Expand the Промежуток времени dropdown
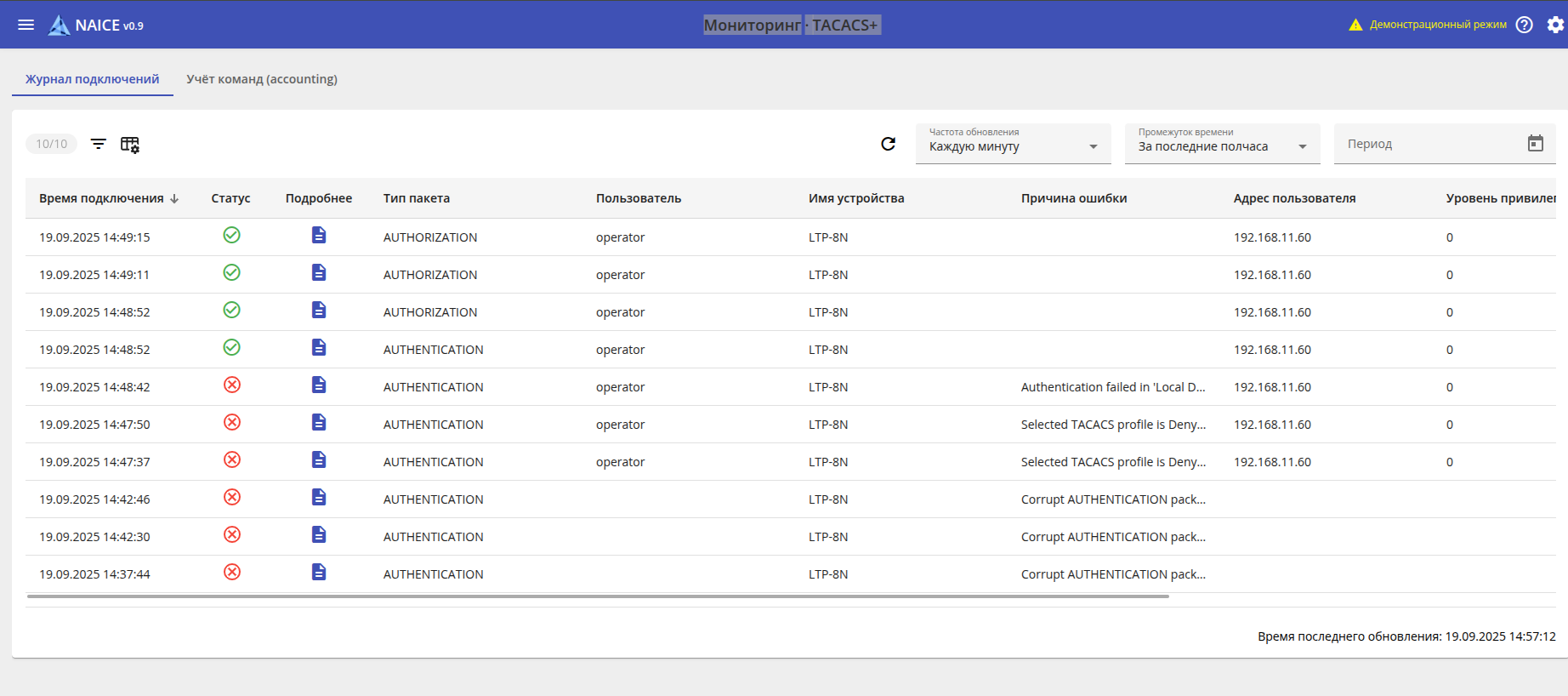Image resolution: width=1568 pixels, height=696 pixels. (1222, 145)
